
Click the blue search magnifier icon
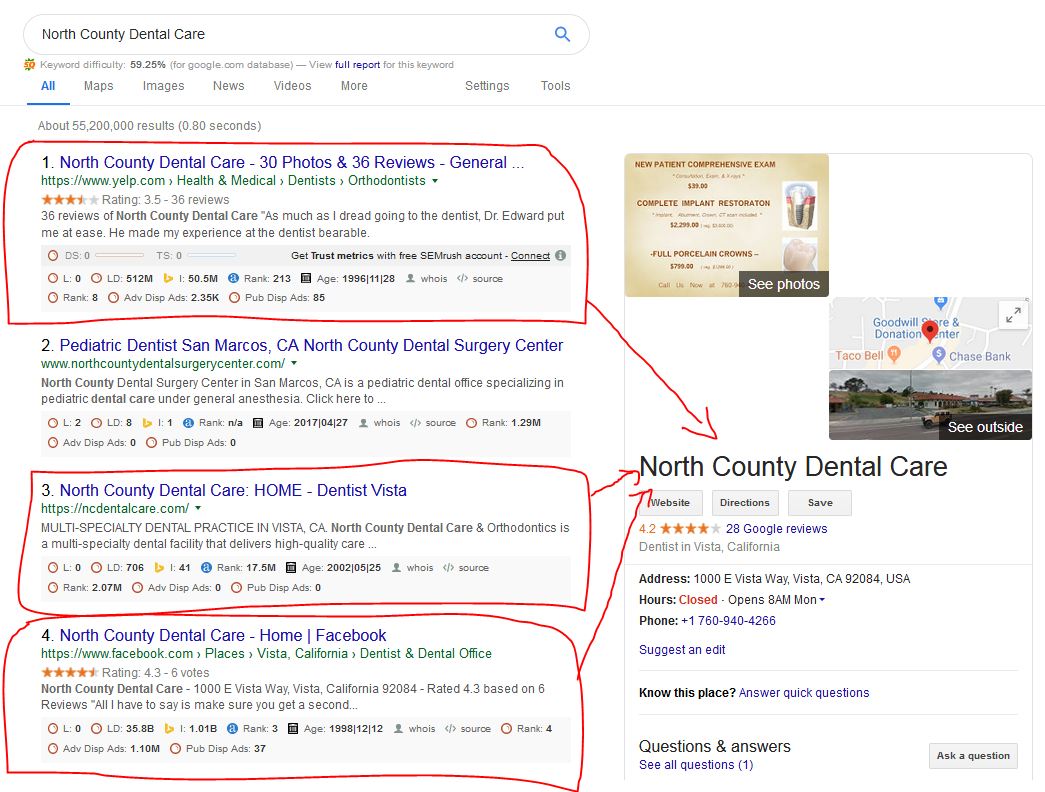(x=562, y=34)
